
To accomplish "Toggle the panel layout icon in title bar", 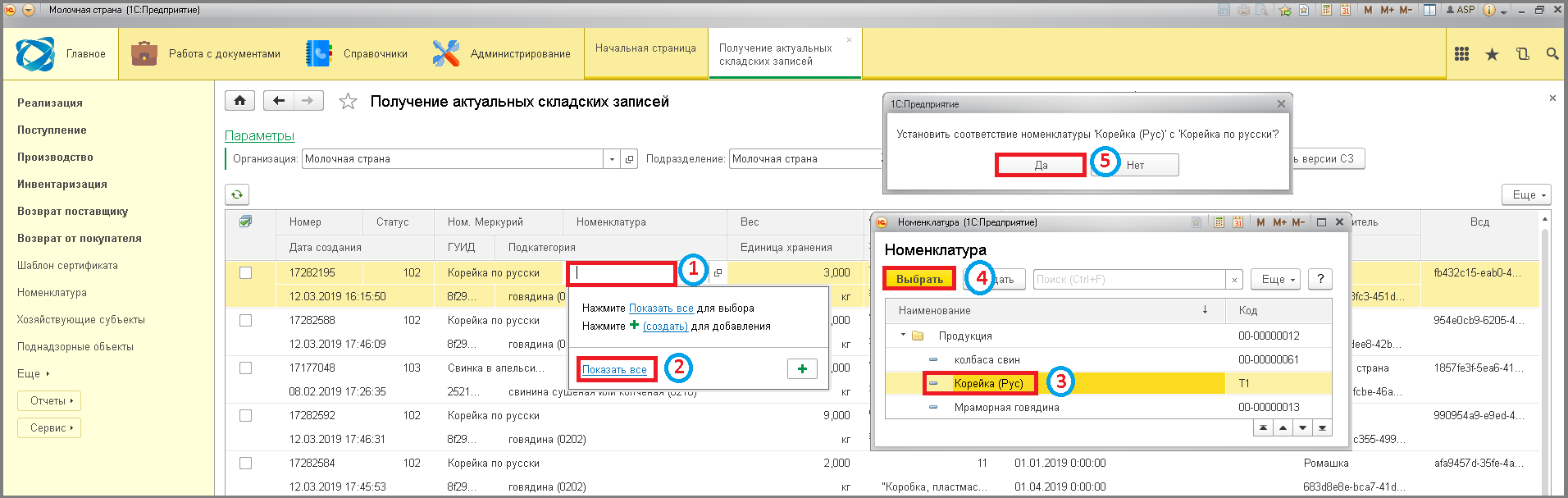I will 1429,10.
